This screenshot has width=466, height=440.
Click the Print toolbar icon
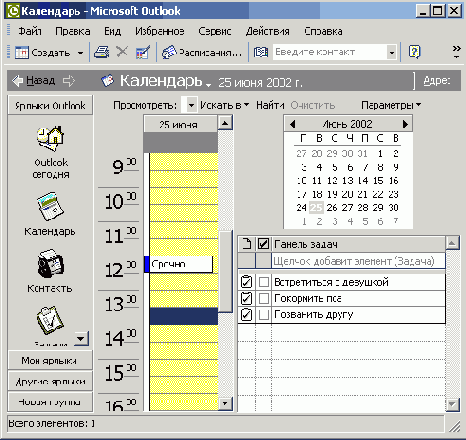pos(102,52)
